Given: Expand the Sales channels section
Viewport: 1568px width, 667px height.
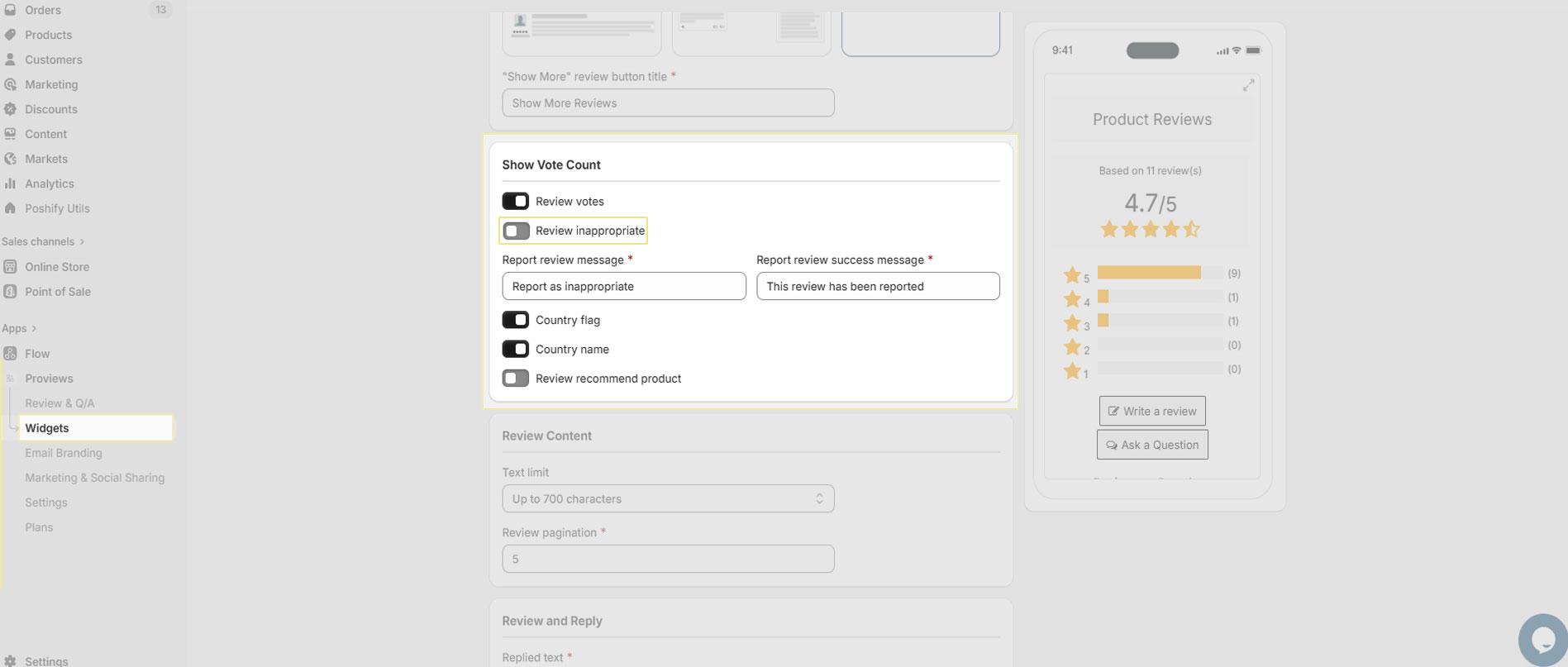Looking at the screenshot, I should point(81,242).
